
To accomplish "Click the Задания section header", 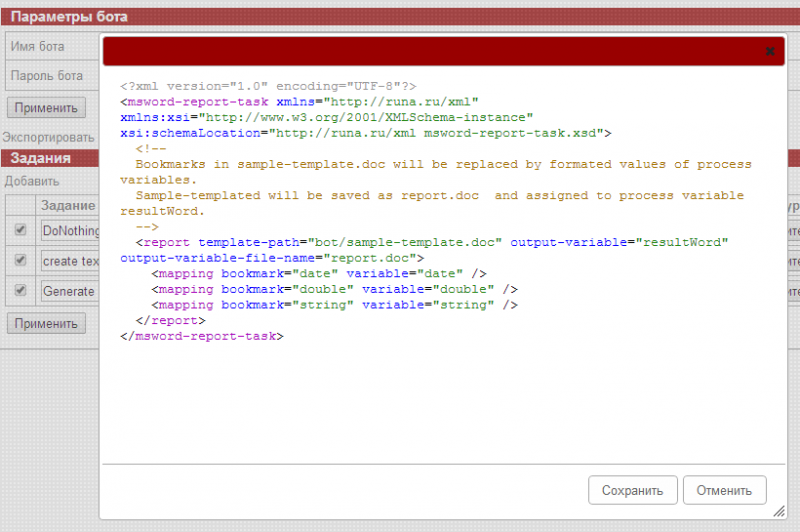I will pyautogui.click(x=40, y=158).
